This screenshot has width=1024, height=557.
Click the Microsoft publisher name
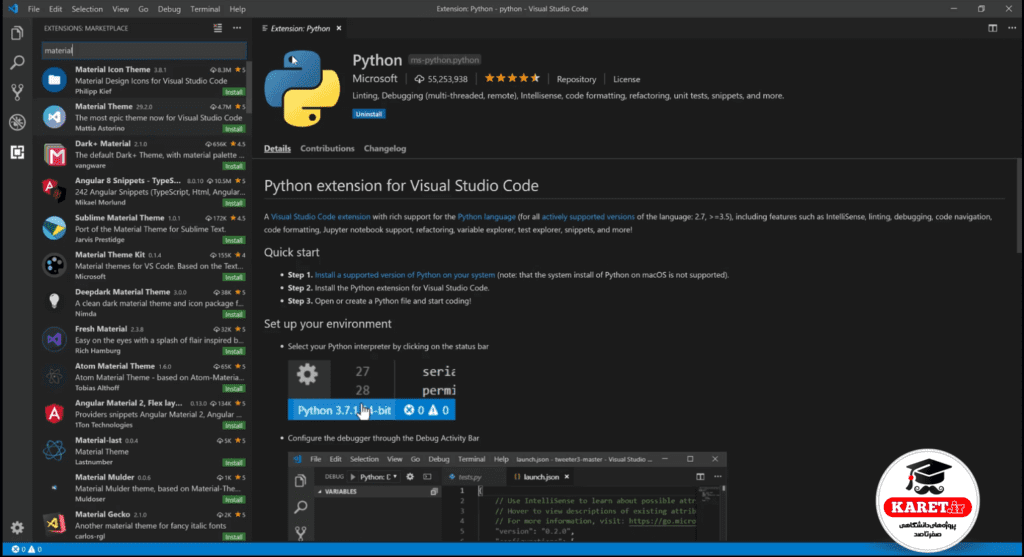pos(375,78)
